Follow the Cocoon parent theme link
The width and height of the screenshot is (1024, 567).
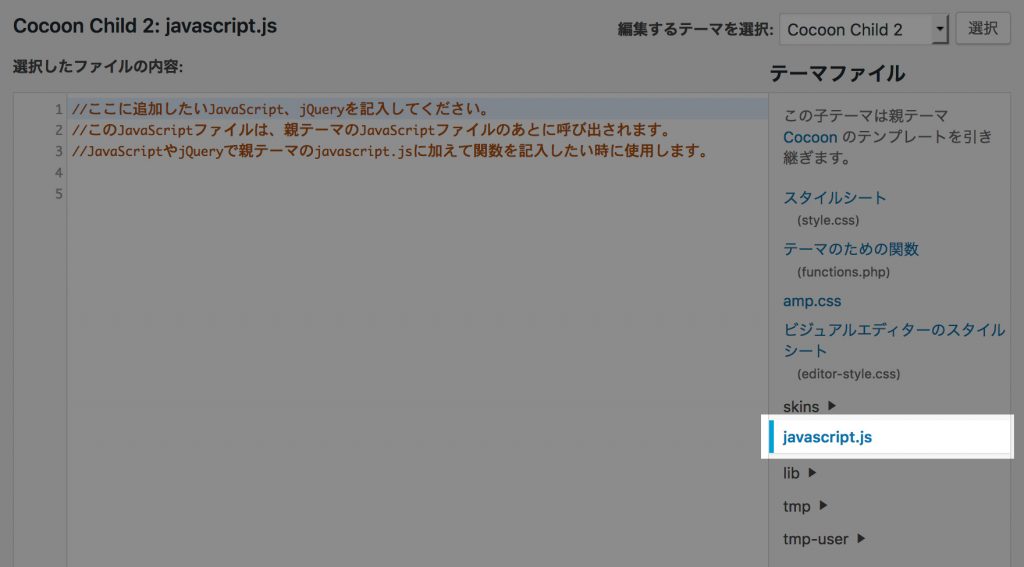click(x=810, y=136)
